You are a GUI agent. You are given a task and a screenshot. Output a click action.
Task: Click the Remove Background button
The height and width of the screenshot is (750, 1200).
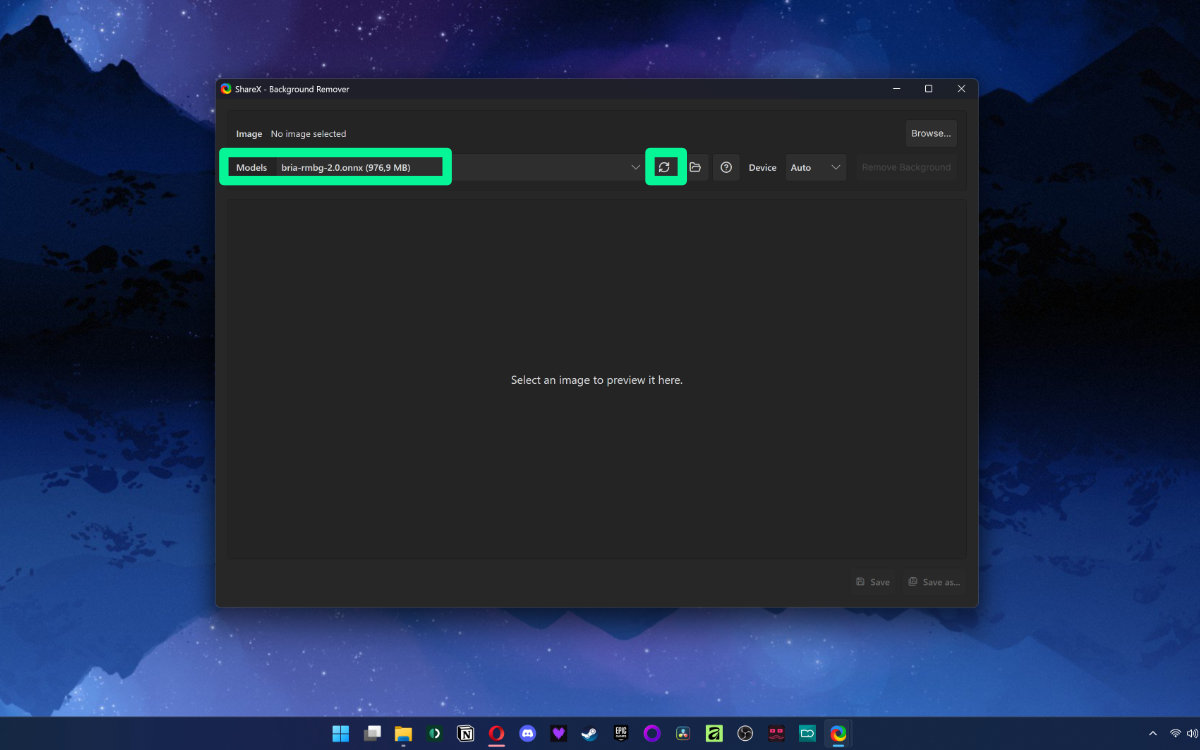(906, 167)
